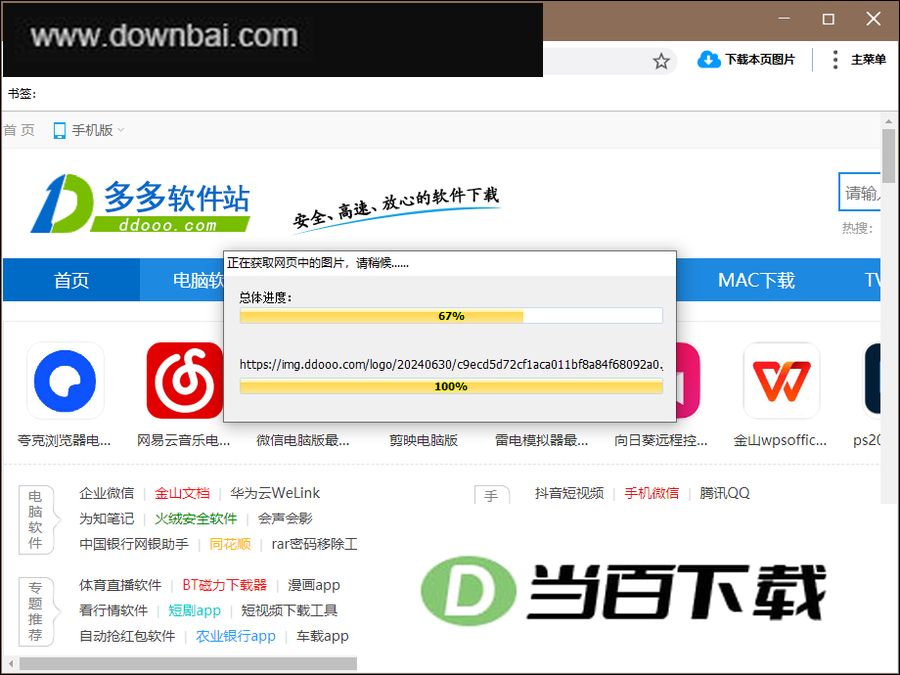Image resolution: width=900 pixels, height=675 pixels.
Task: Click the current file progress bar at 100%
Action: pyautogui.click(x=451, y=386)
